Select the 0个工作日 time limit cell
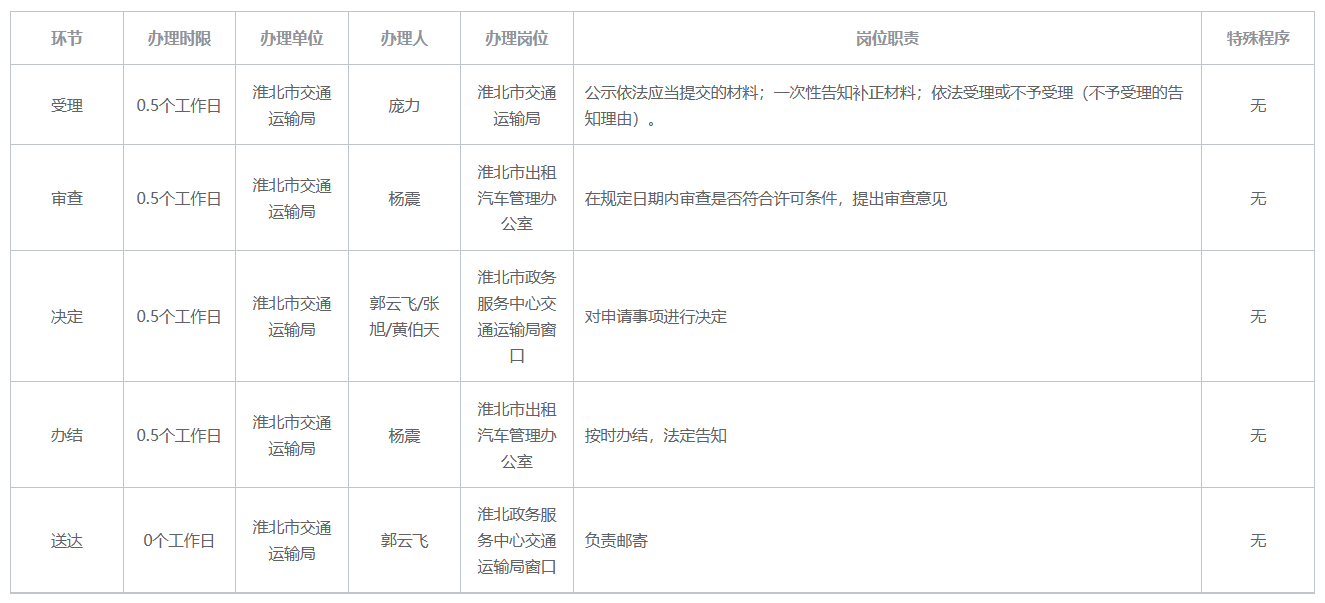Image resolution: width=1325 pixels, height=603 pixels. click(179, 540)
